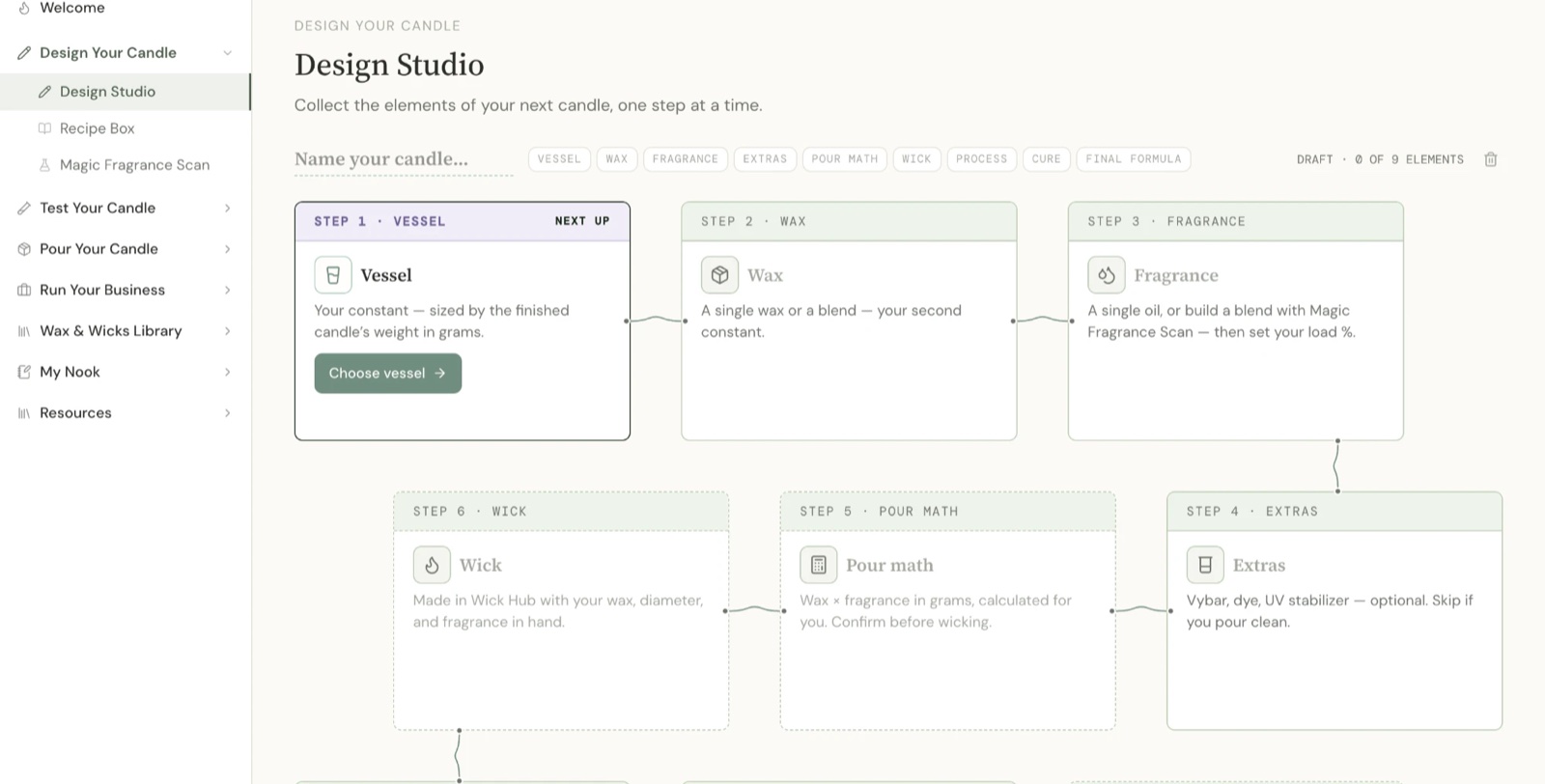Click the Step 4 Extras card header

click(1334, 512)
